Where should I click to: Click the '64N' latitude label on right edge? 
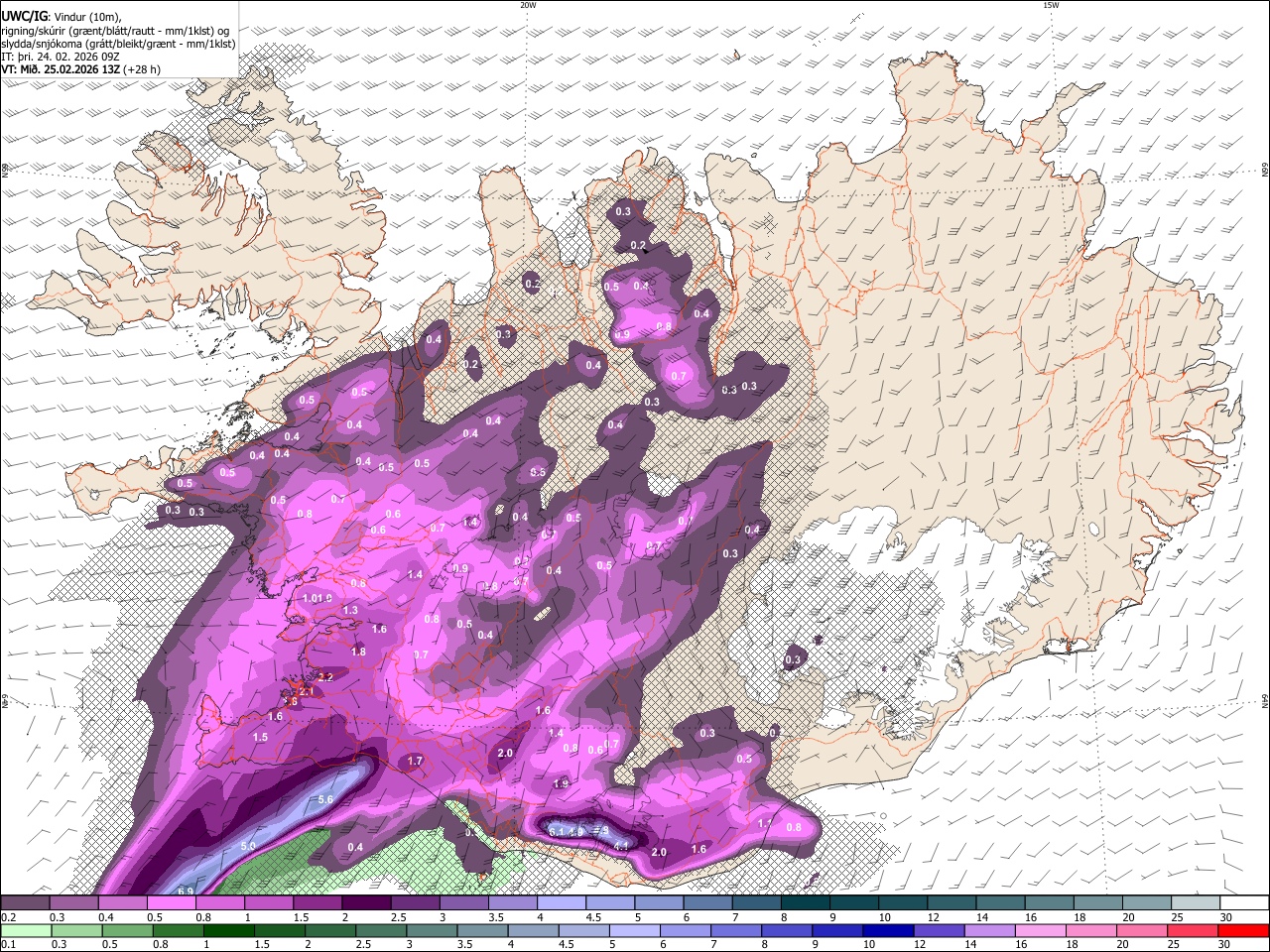click(1265, 701)
